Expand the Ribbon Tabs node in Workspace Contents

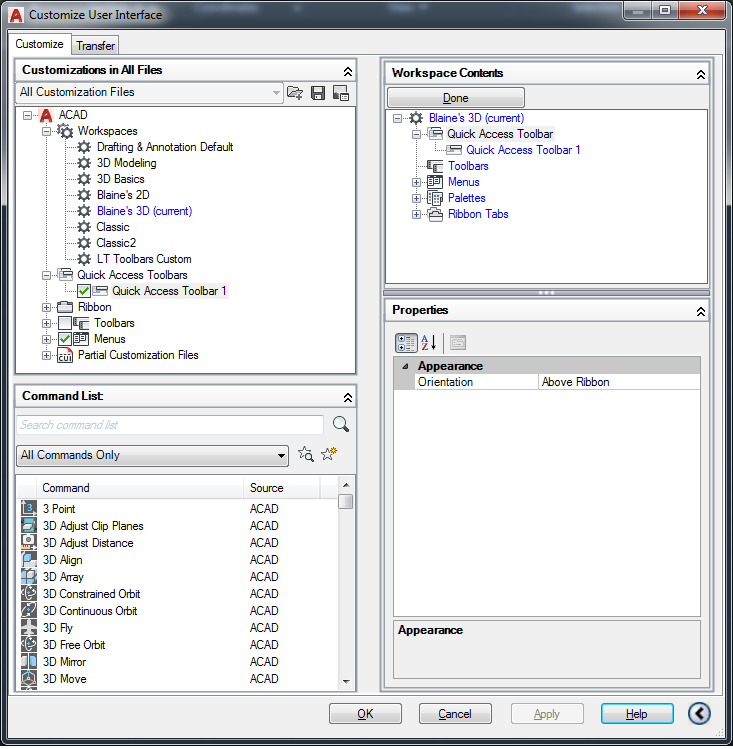416,214
